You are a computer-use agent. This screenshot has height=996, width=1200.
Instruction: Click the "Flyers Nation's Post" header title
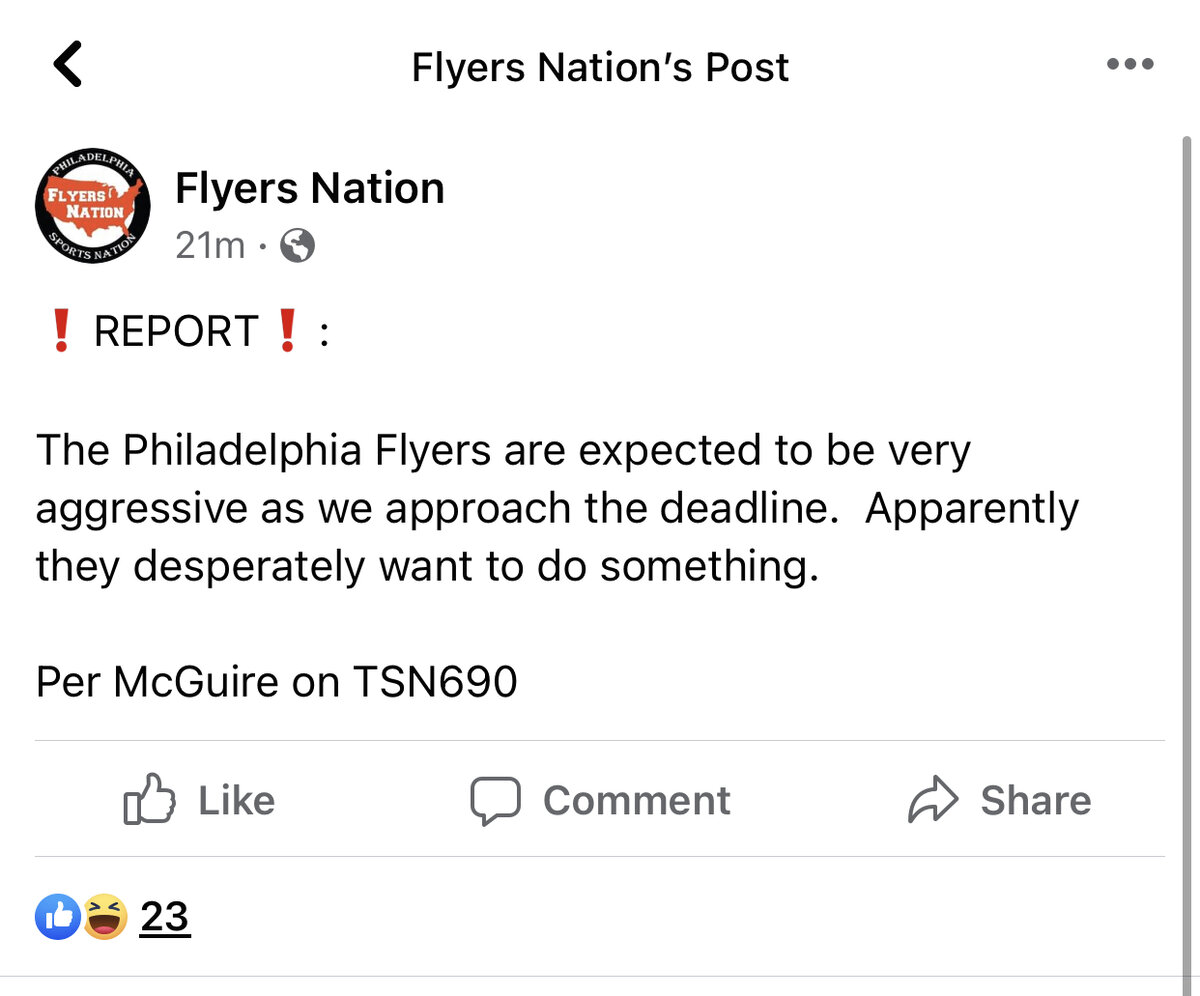600,67
